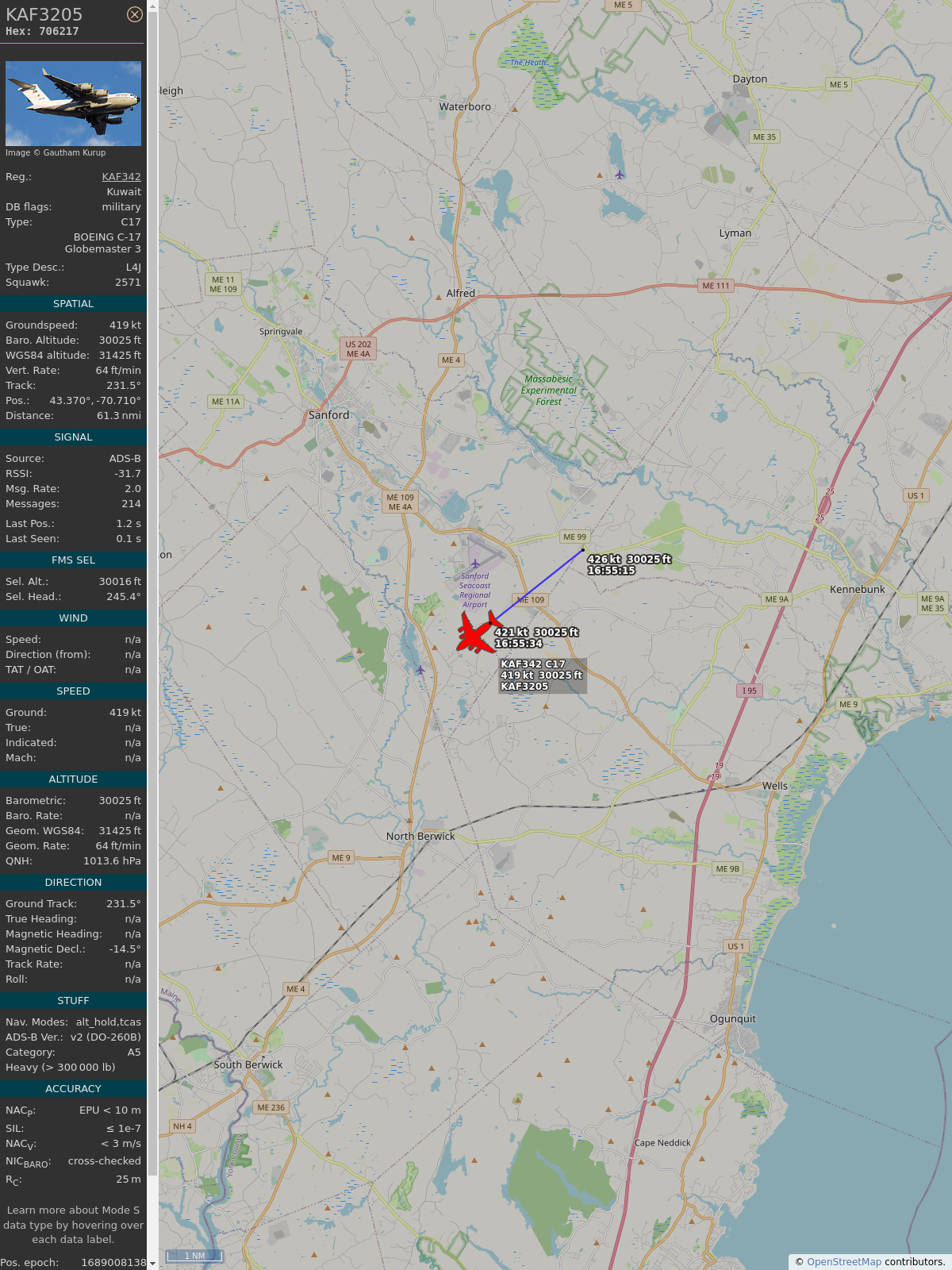Screen dimensions: 952x1270
Task: Click the black track point near ME 99
Action: [x=583, y=549]
